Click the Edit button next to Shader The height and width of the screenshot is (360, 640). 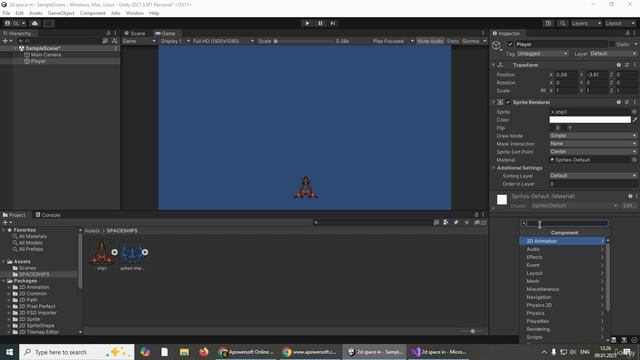pos(629,205)
